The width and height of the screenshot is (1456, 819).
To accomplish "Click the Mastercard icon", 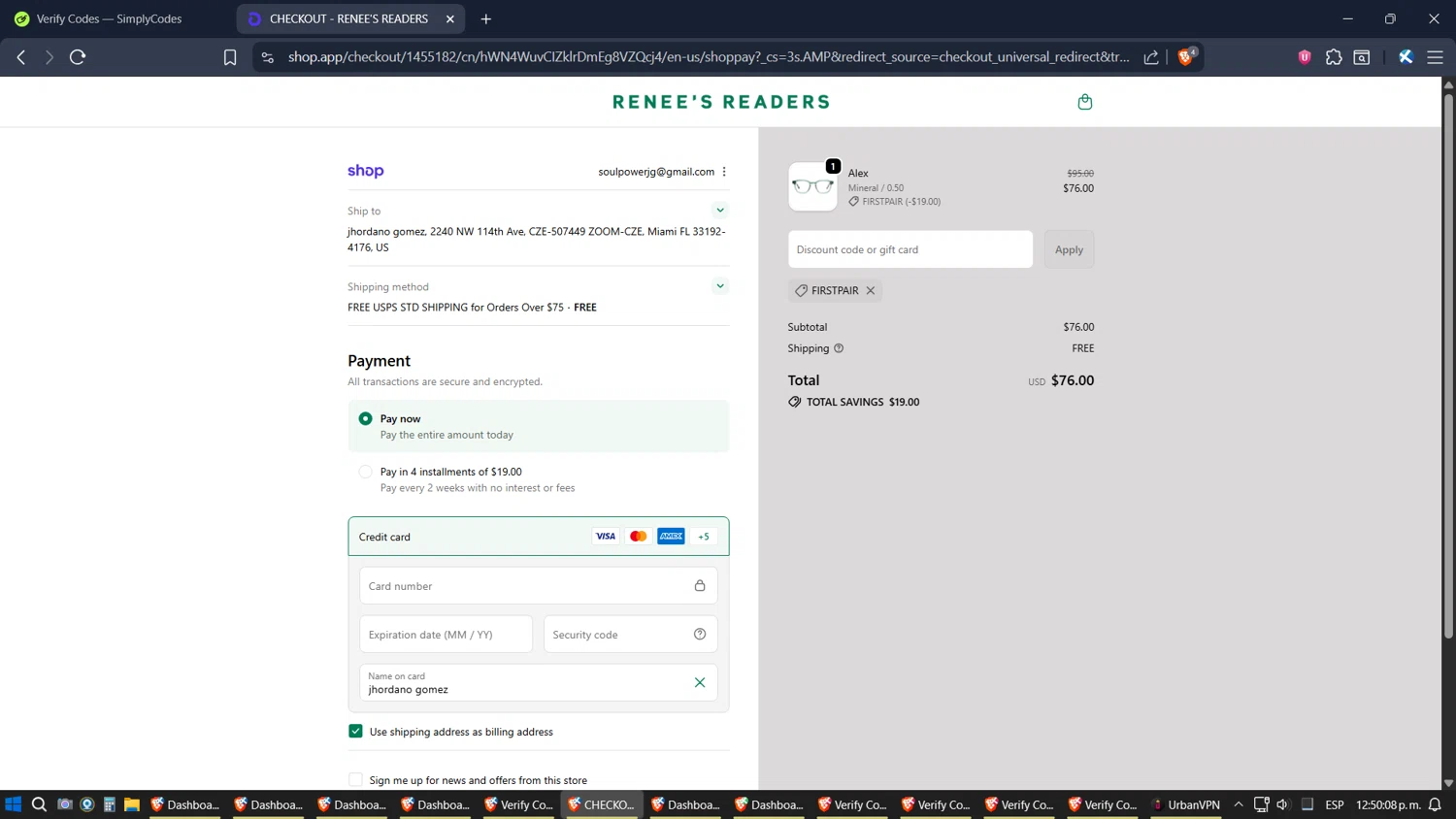I will coord(638,537).
